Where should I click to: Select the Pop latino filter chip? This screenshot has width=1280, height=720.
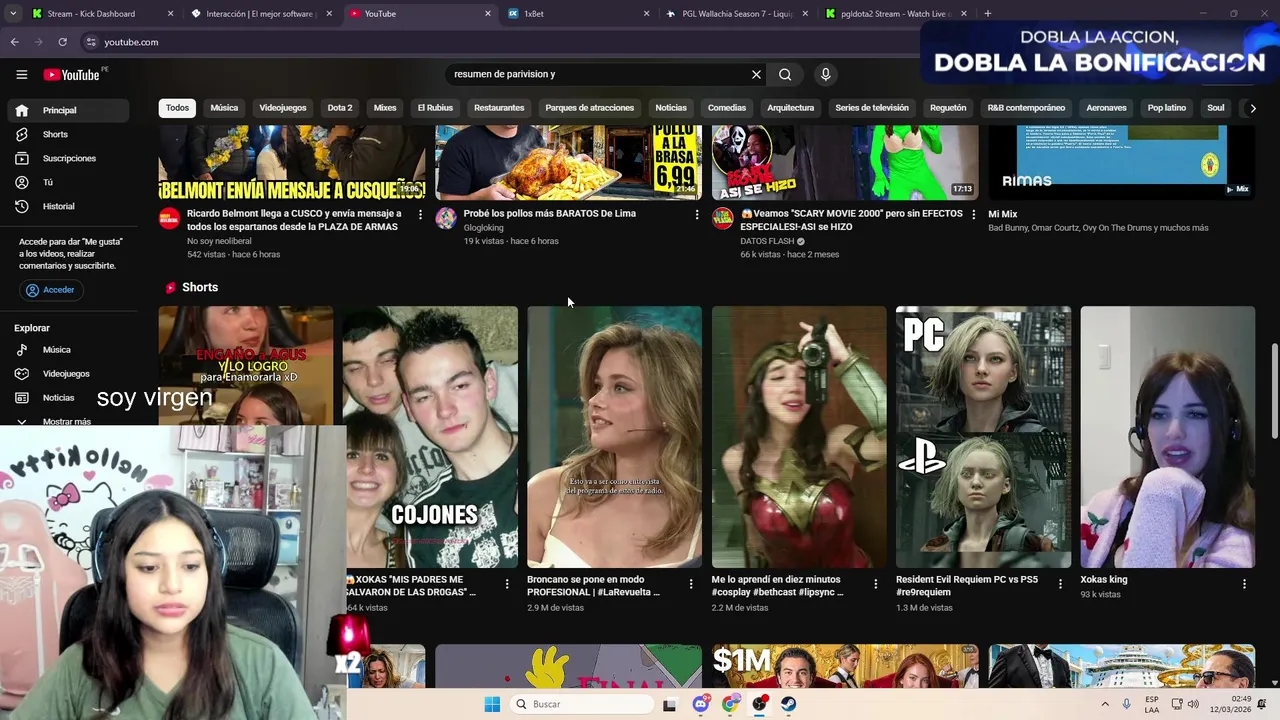pos(1167,108)
